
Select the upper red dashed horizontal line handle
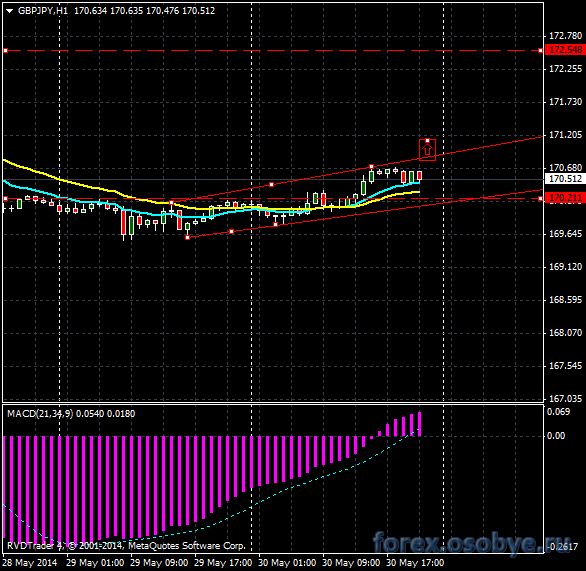5,50
